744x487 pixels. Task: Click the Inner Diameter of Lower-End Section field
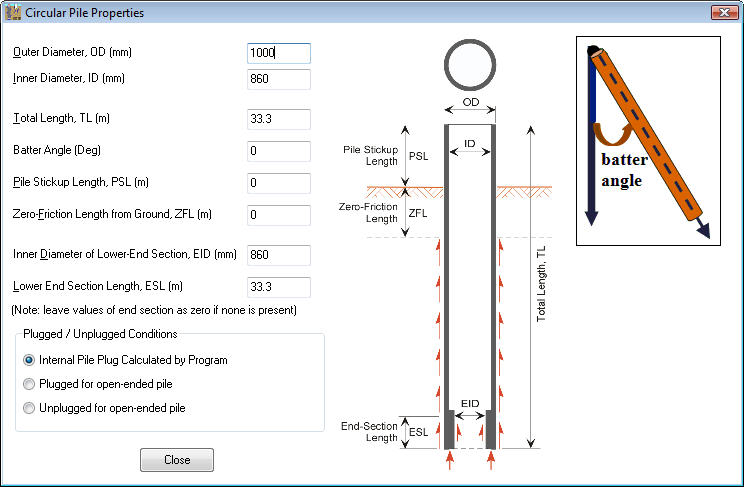tap(278, 255)
